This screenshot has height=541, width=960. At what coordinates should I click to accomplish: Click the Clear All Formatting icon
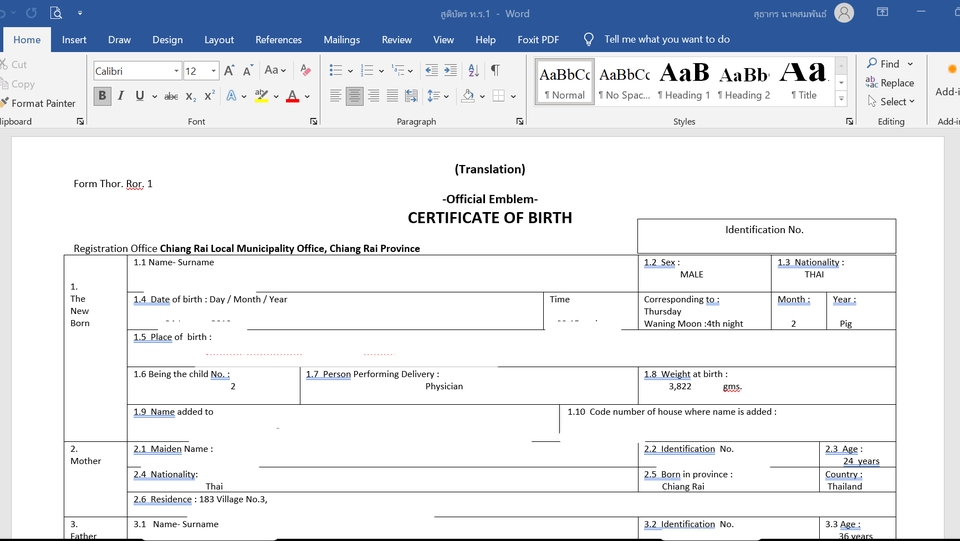click(306, 71)
